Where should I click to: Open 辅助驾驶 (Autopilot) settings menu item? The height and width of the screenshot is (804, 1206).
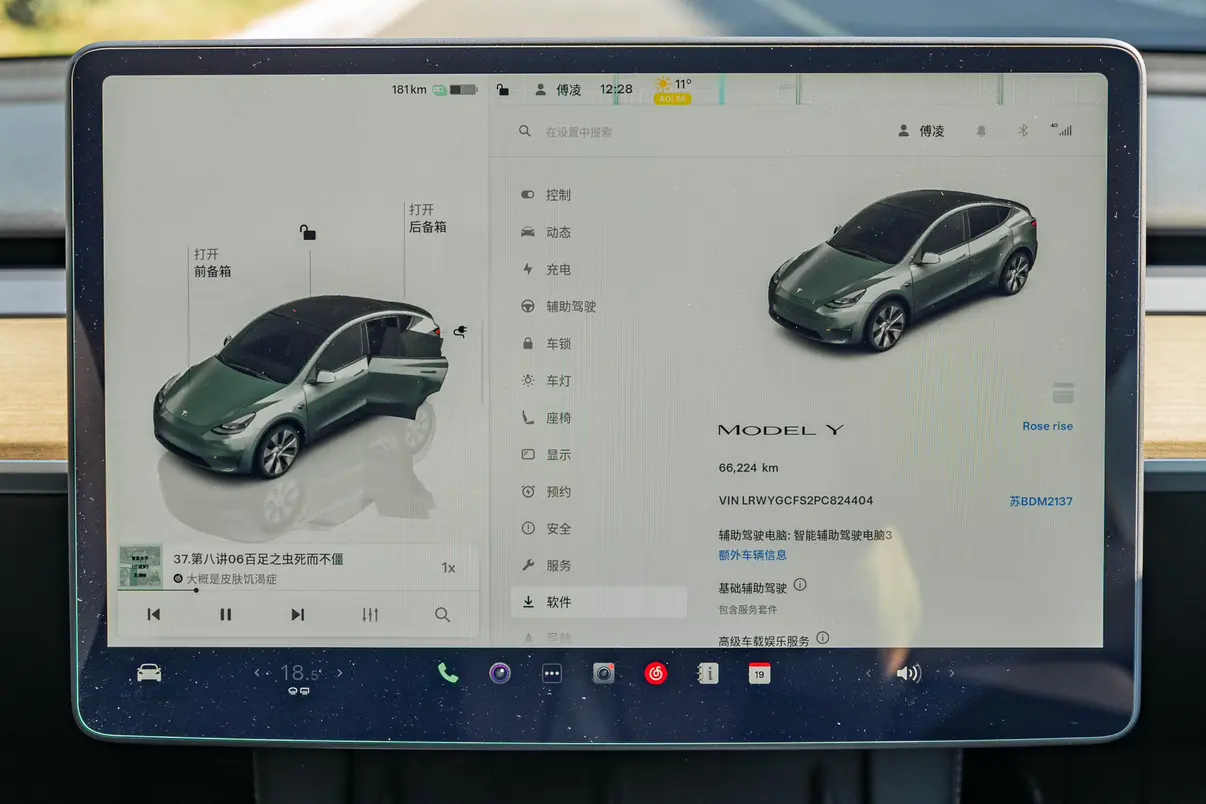point(570,306)
